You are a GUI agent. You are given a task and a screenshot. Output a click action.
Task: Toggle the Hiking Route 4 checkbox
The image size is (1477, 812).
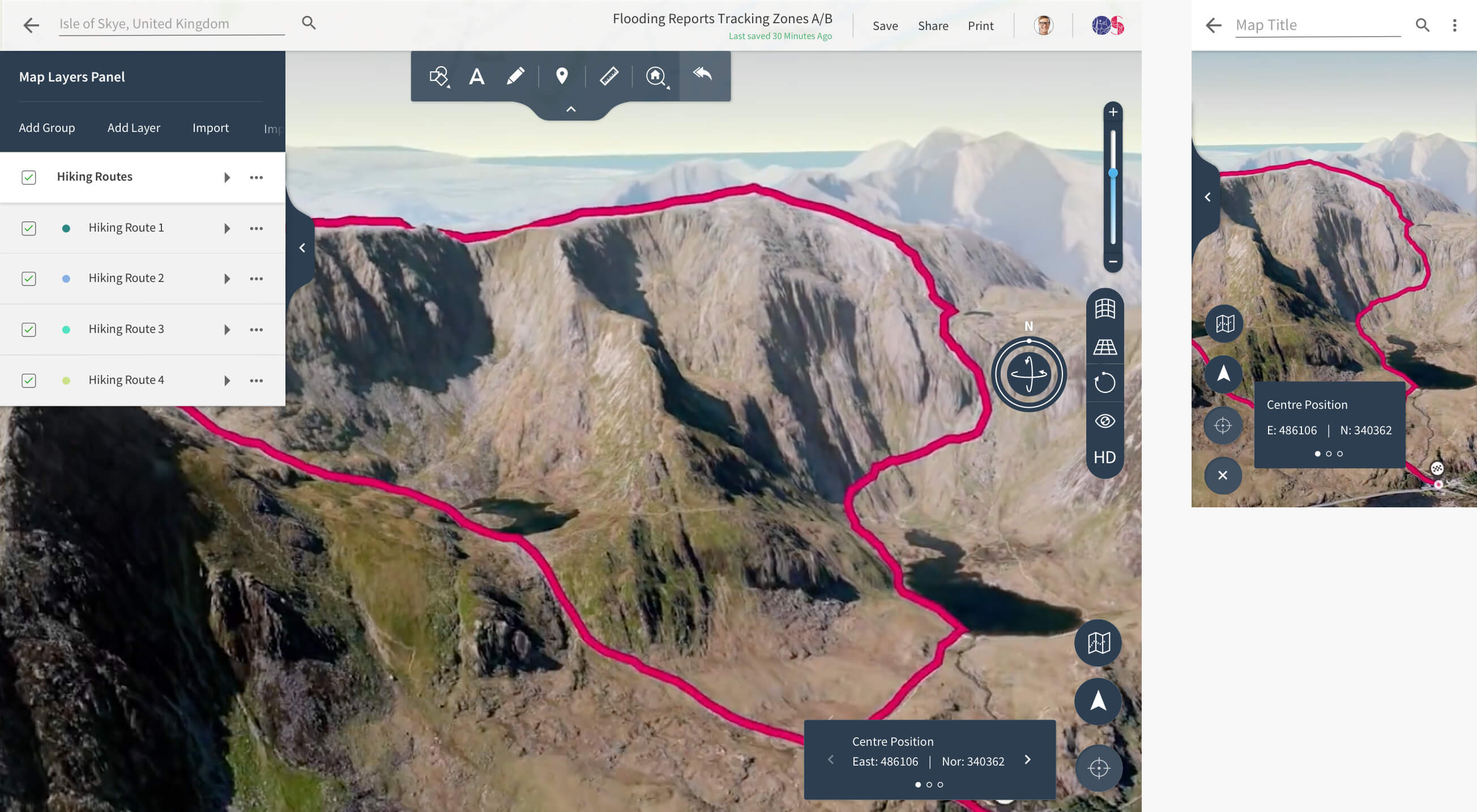29,380
